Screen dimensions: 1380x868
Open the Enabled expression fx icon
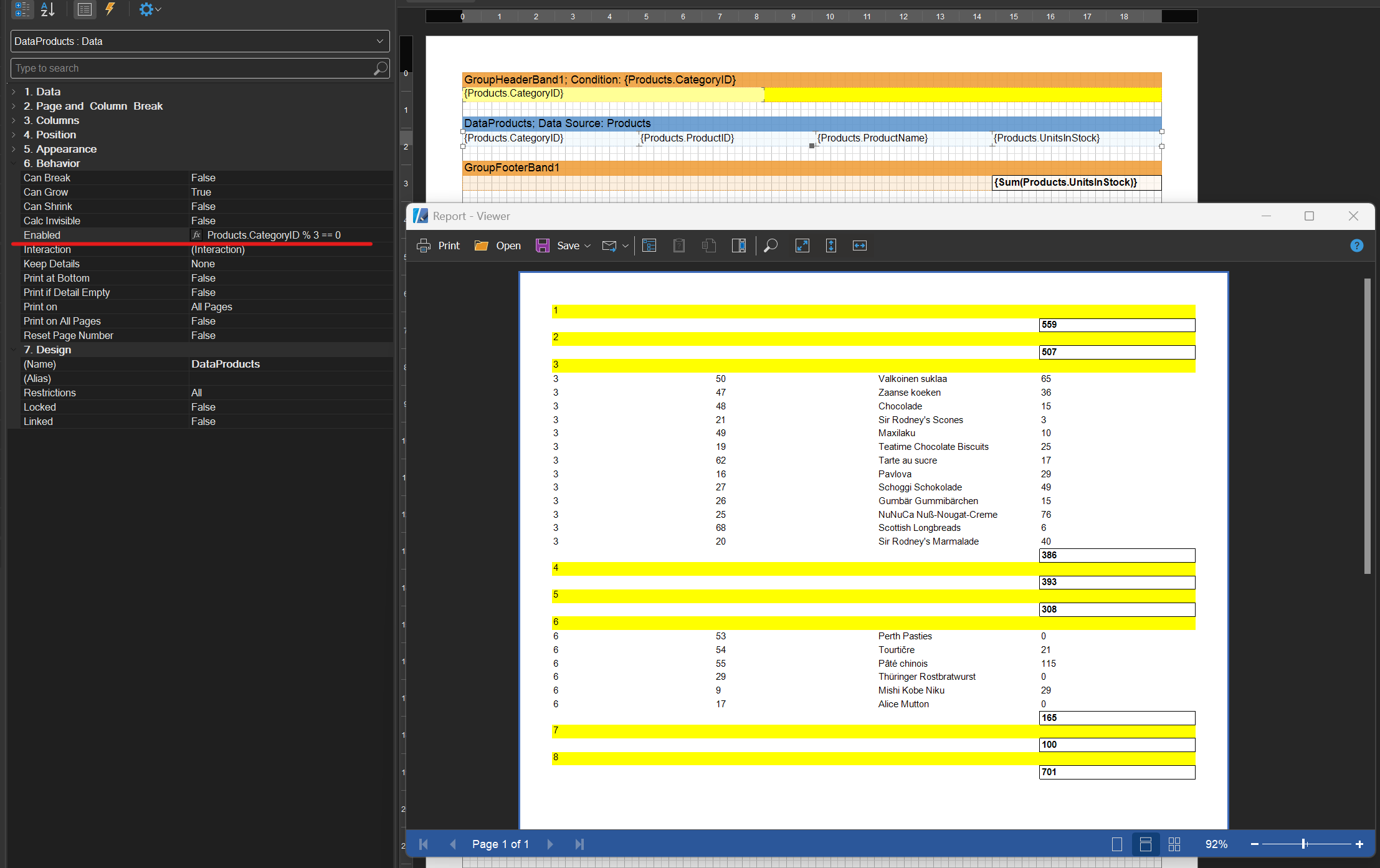(x=197, y=235)
